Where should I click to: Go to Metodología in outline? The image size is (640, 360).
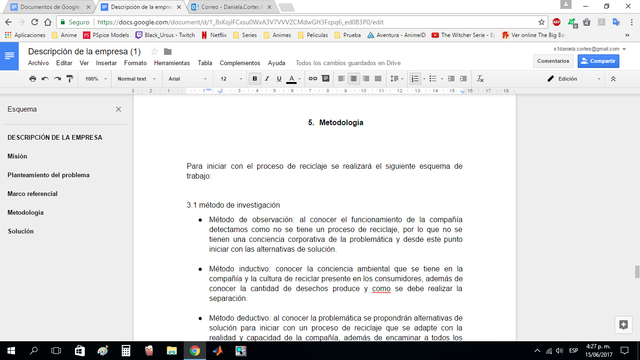25,213
